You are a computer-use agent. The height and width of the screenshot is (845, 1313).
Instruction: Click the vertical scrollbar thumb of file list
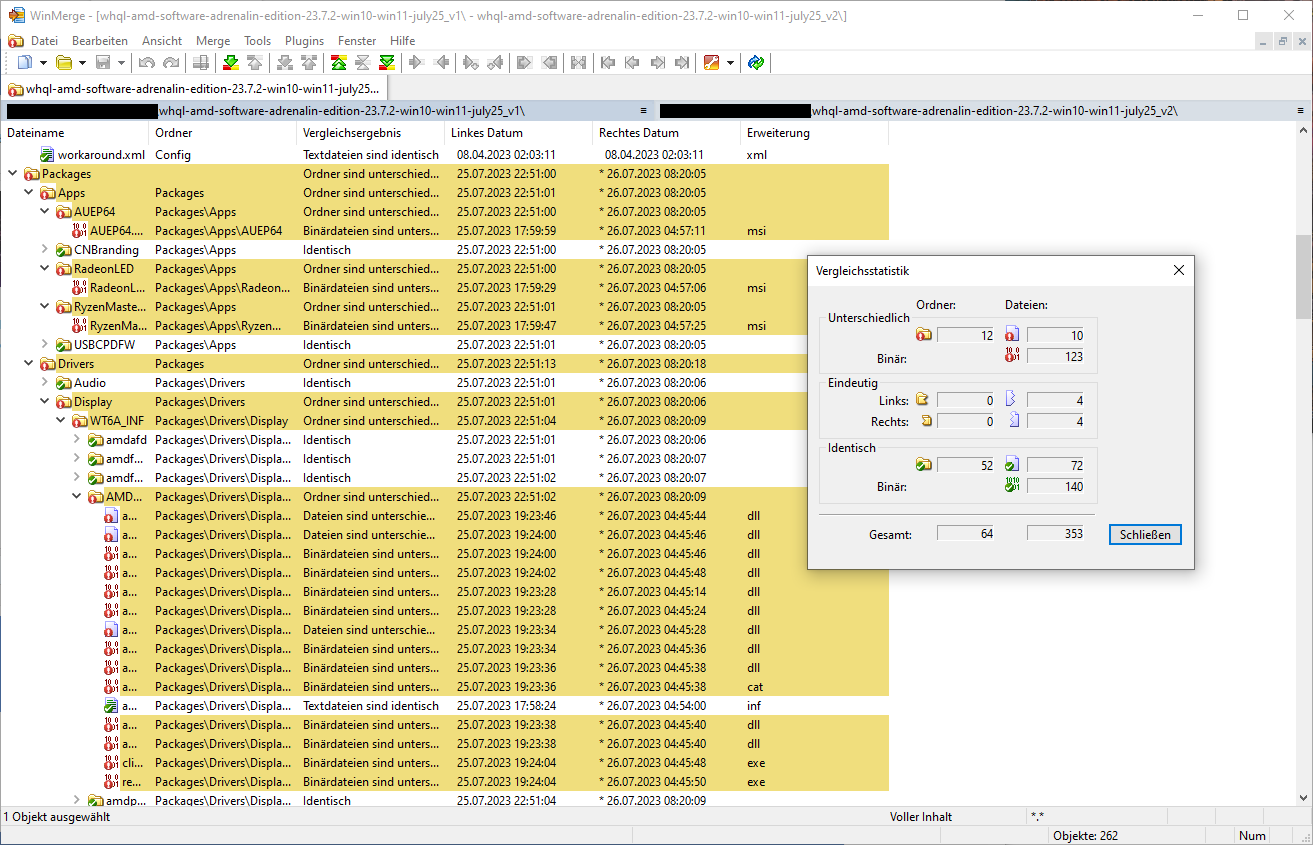[x=1304, y=277]
